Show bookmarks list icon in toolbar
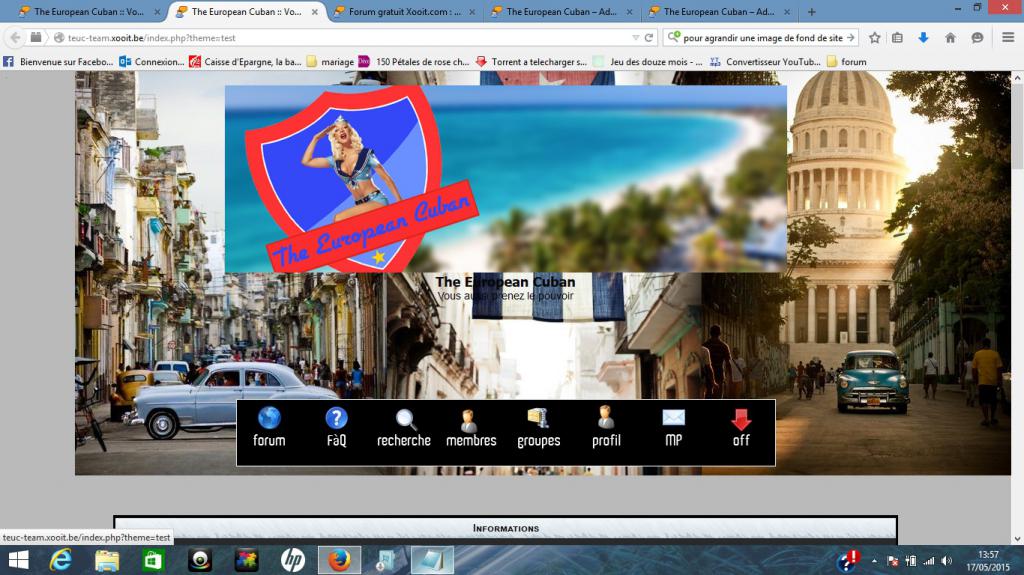 tap(897, 38)
